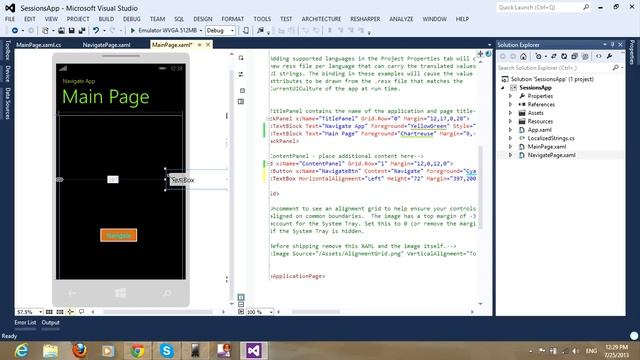Click the Save All toolbar icon
The image size is (640, 360).
pos(82,31)
